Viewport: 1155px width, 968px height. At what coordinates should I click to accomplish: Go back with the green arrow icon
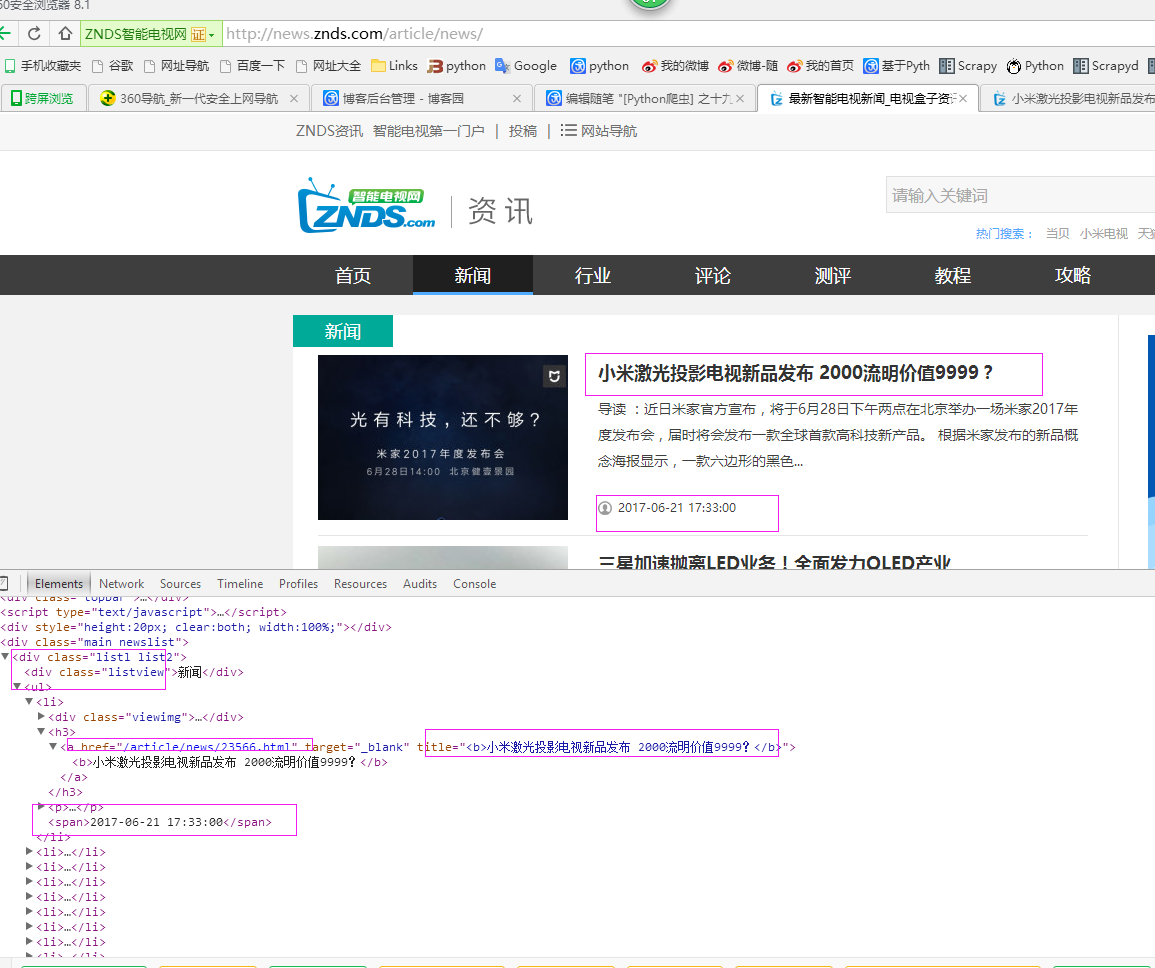click(x=5, y=34)
